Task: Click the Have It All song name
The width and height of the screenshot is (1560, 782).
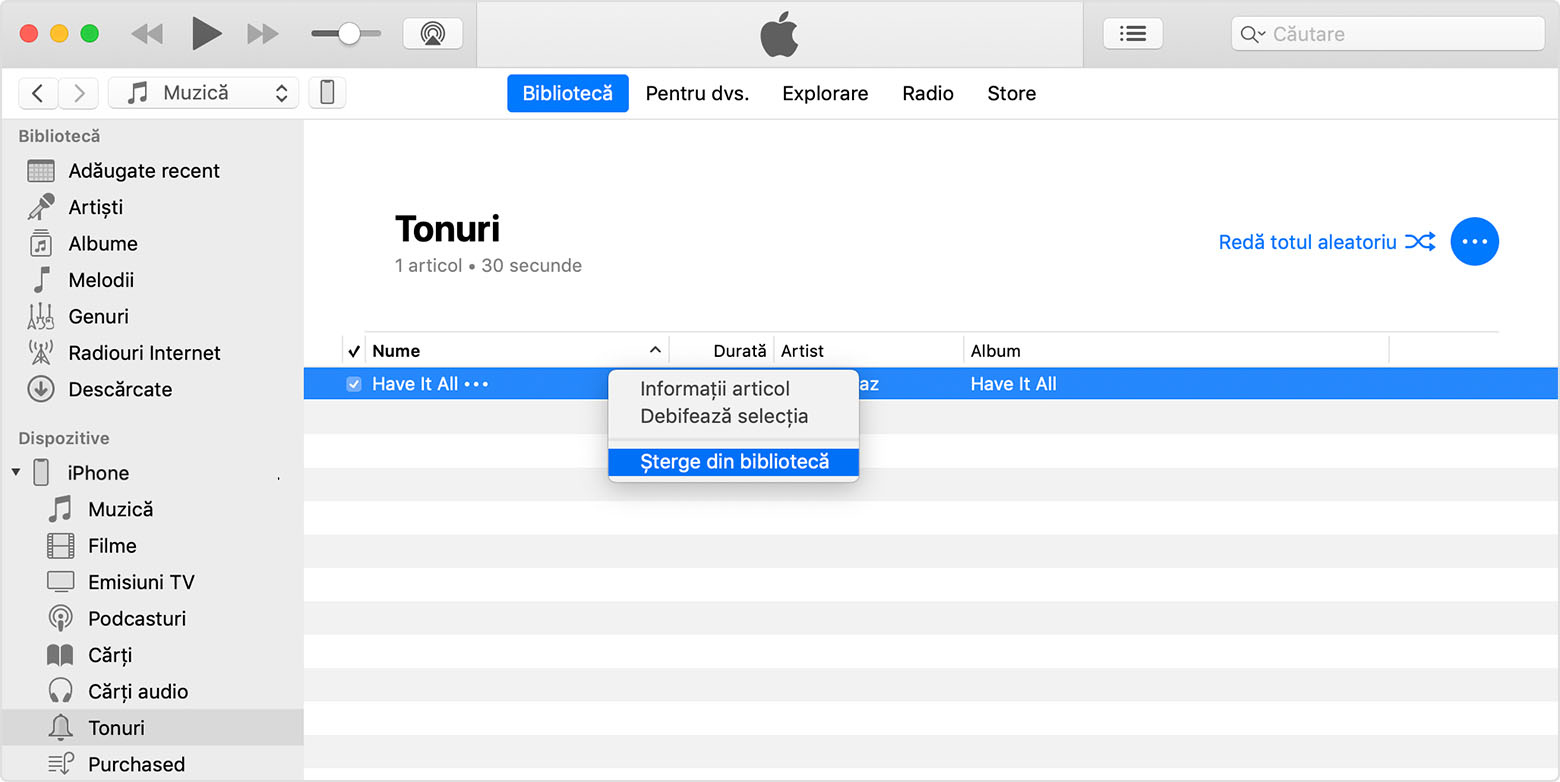Action: [415, 384]
